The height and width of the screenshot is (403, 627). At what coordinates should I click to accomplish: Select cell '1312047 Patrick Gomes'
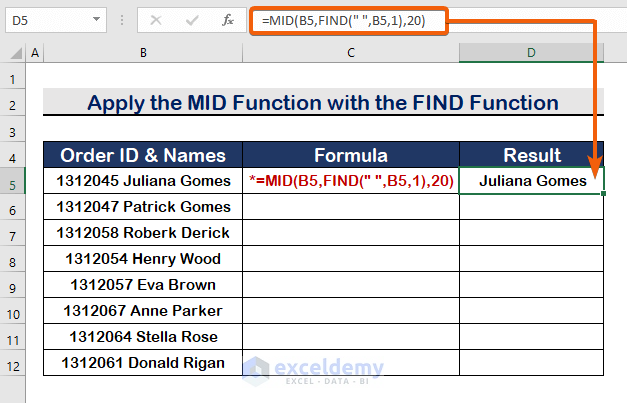[x=143, y=207]
